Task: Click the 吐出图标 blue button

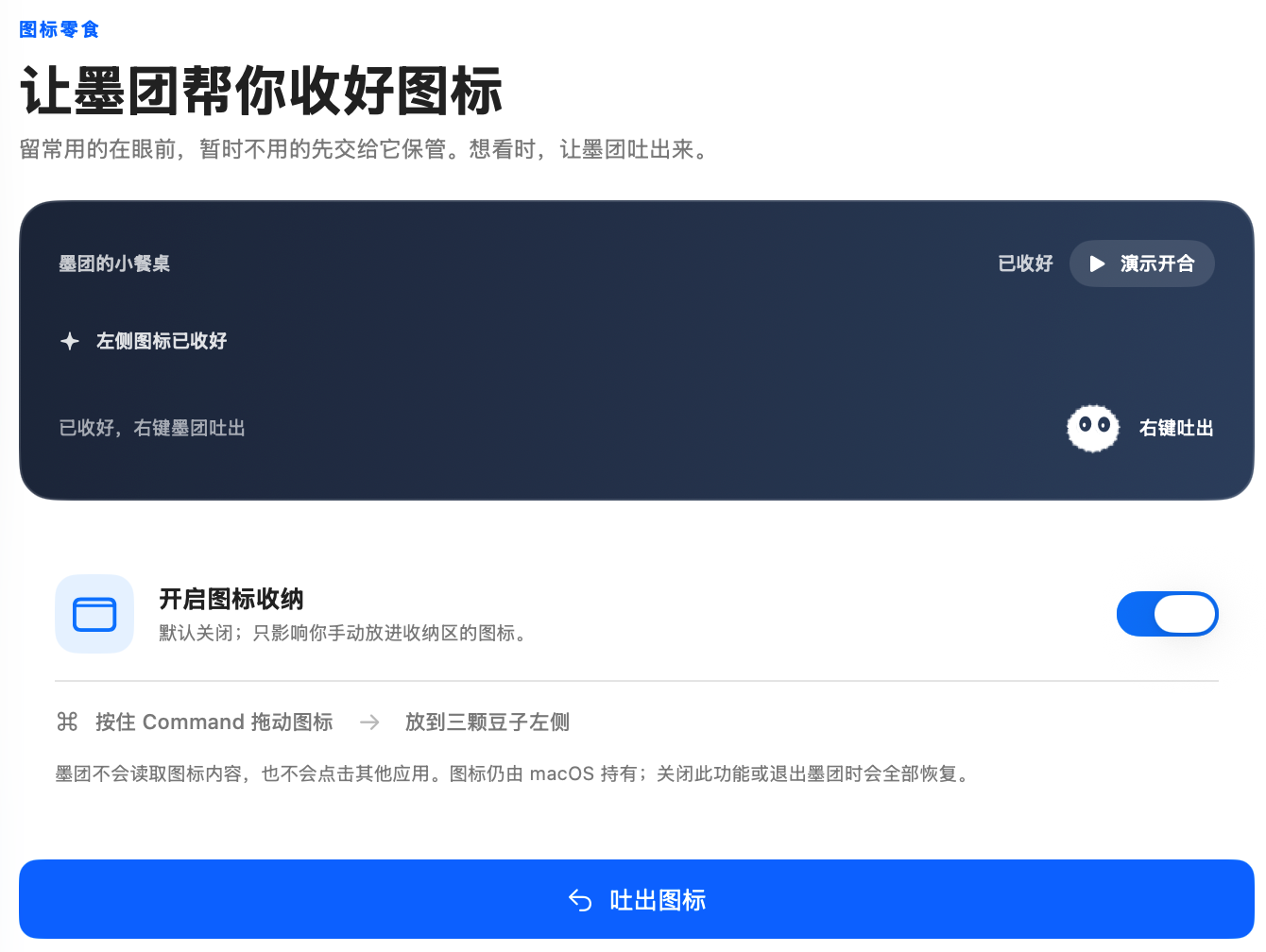Action: (x=637, y=899)
